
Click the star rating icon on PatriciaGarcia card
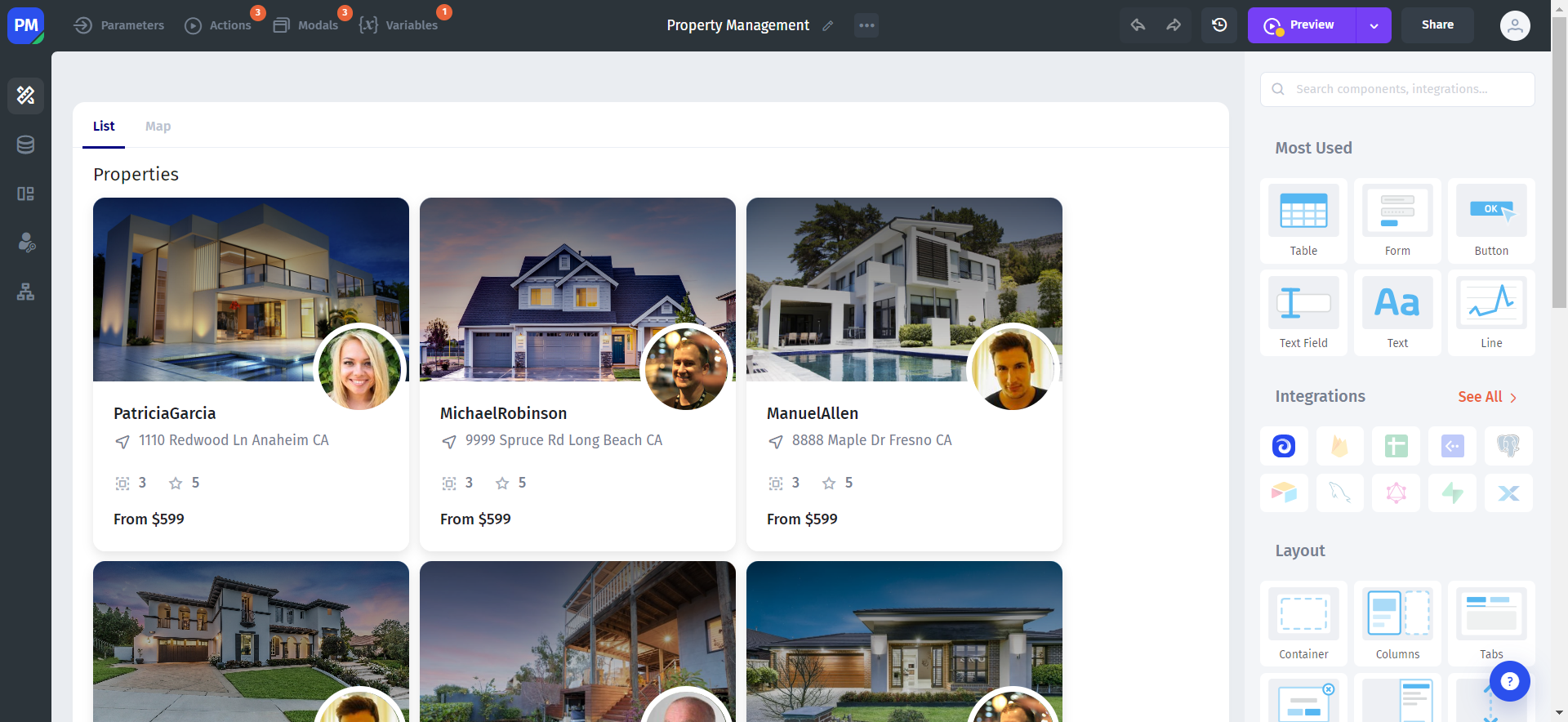pos(176,484)
